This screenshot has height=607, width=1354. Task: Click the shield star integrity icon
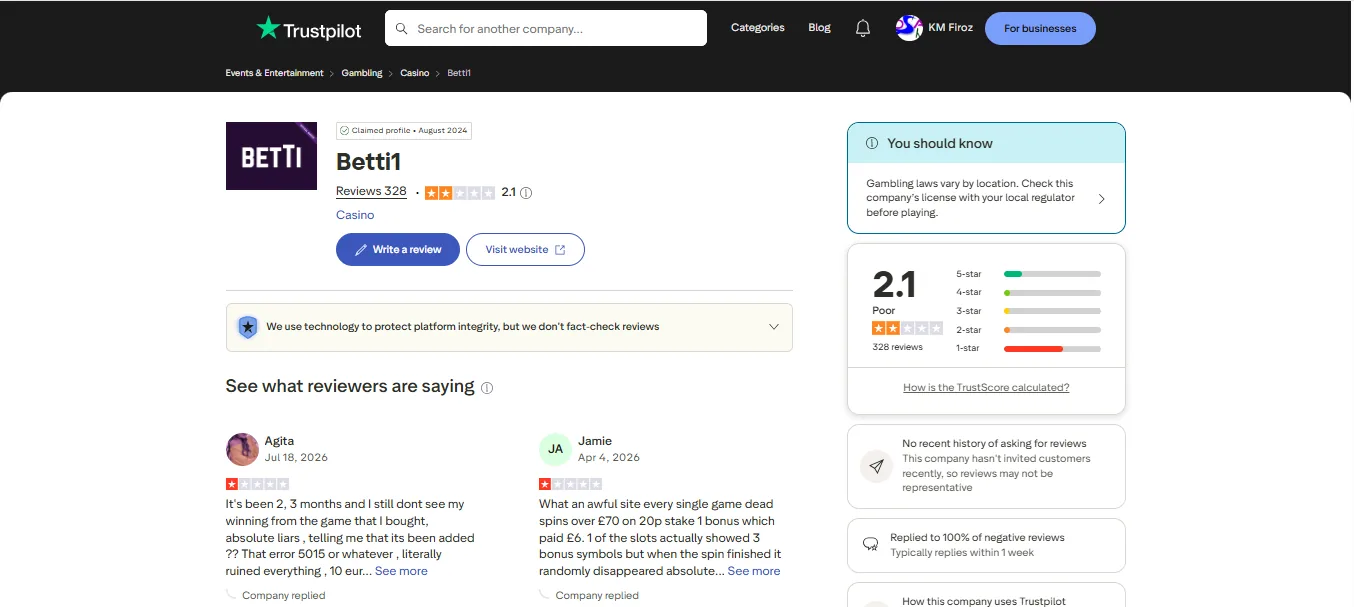click(x=248, y=327)
